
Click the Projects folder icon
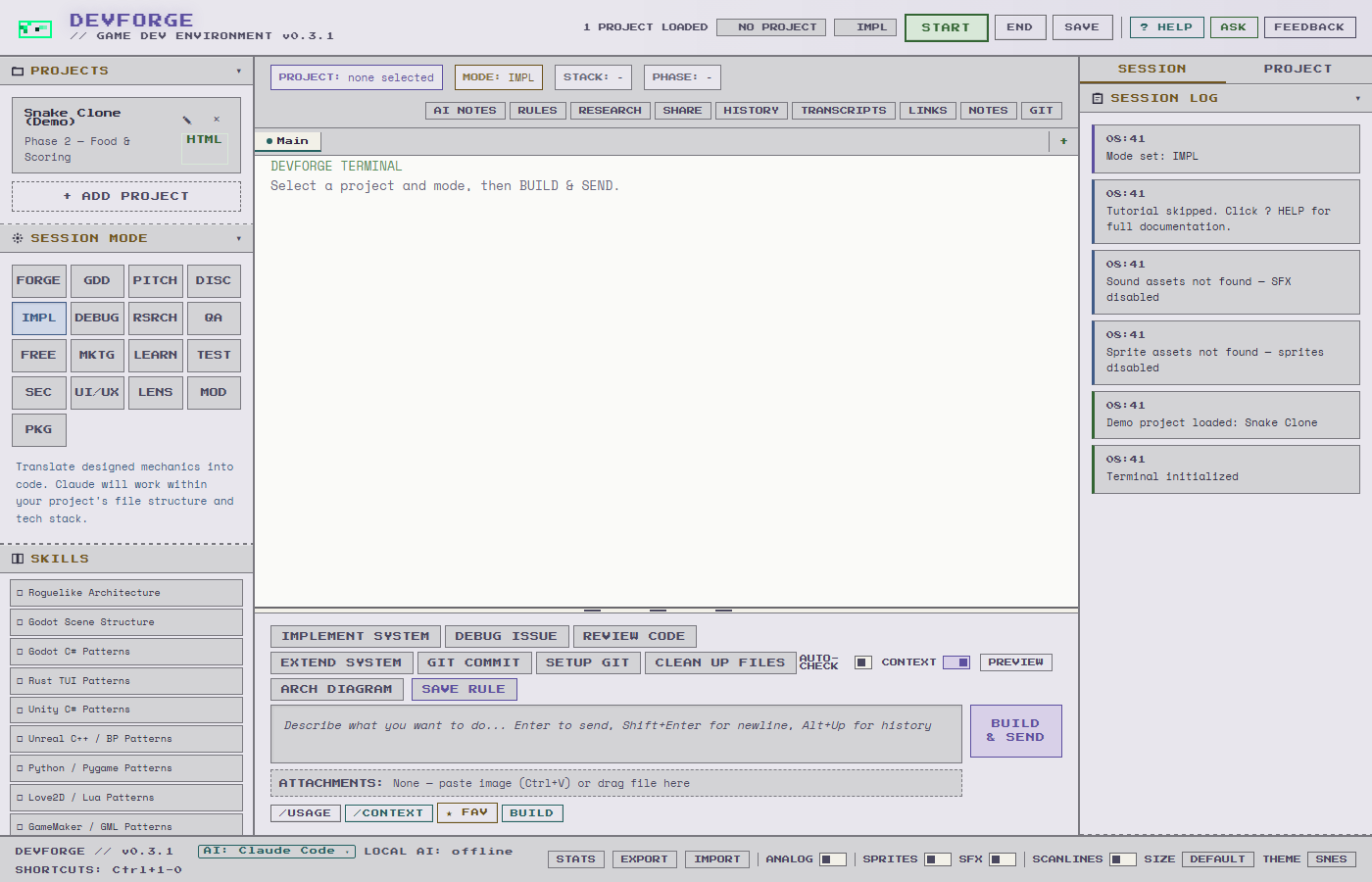(x=18, y=72)
